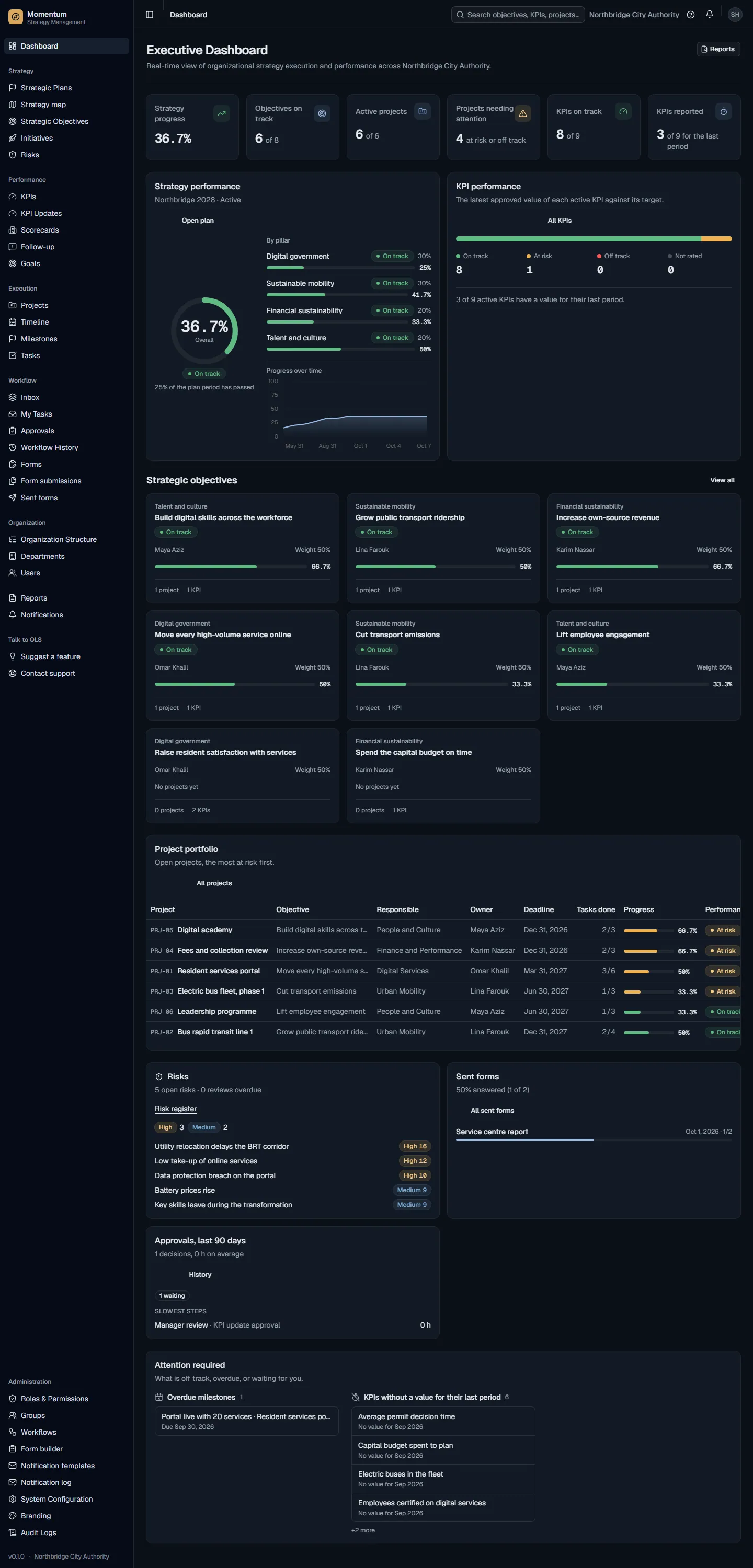The height and width of the screenshot is (1568, 753).
Task: Open All sent forms link
Action: (492, 1110)
